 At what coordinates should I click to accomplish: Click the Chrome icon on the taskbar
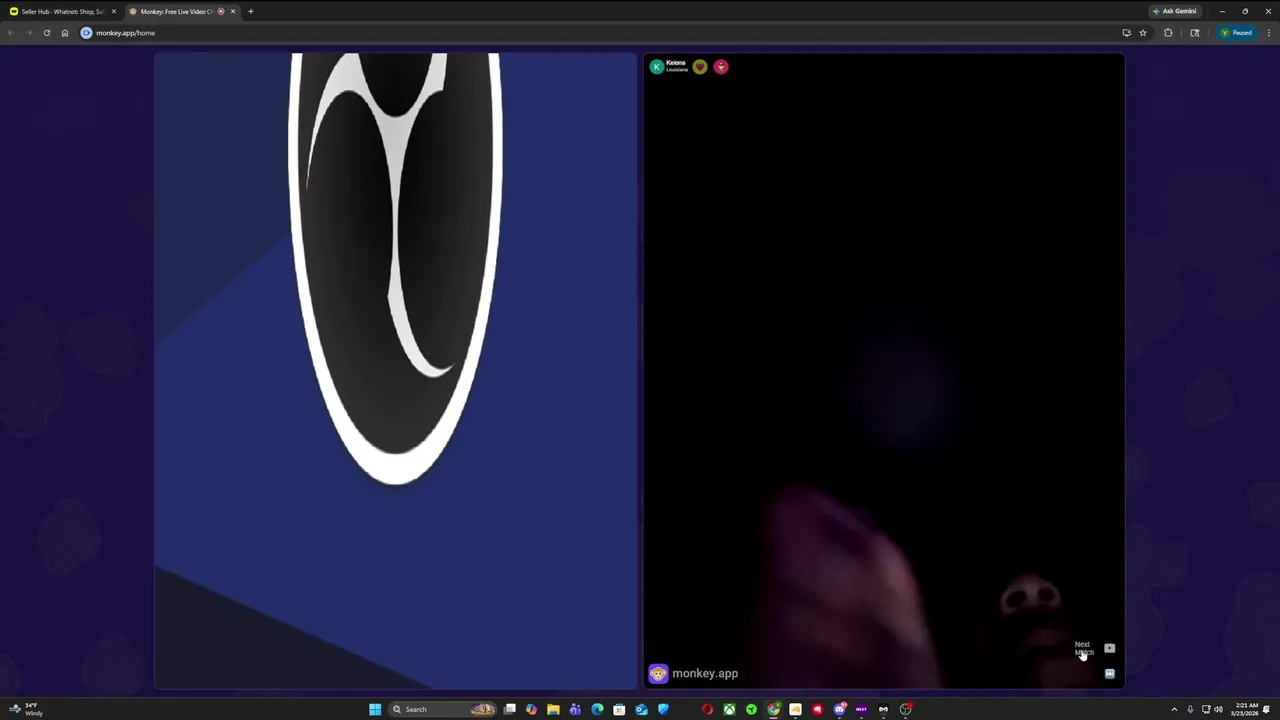tap(773, 709)
